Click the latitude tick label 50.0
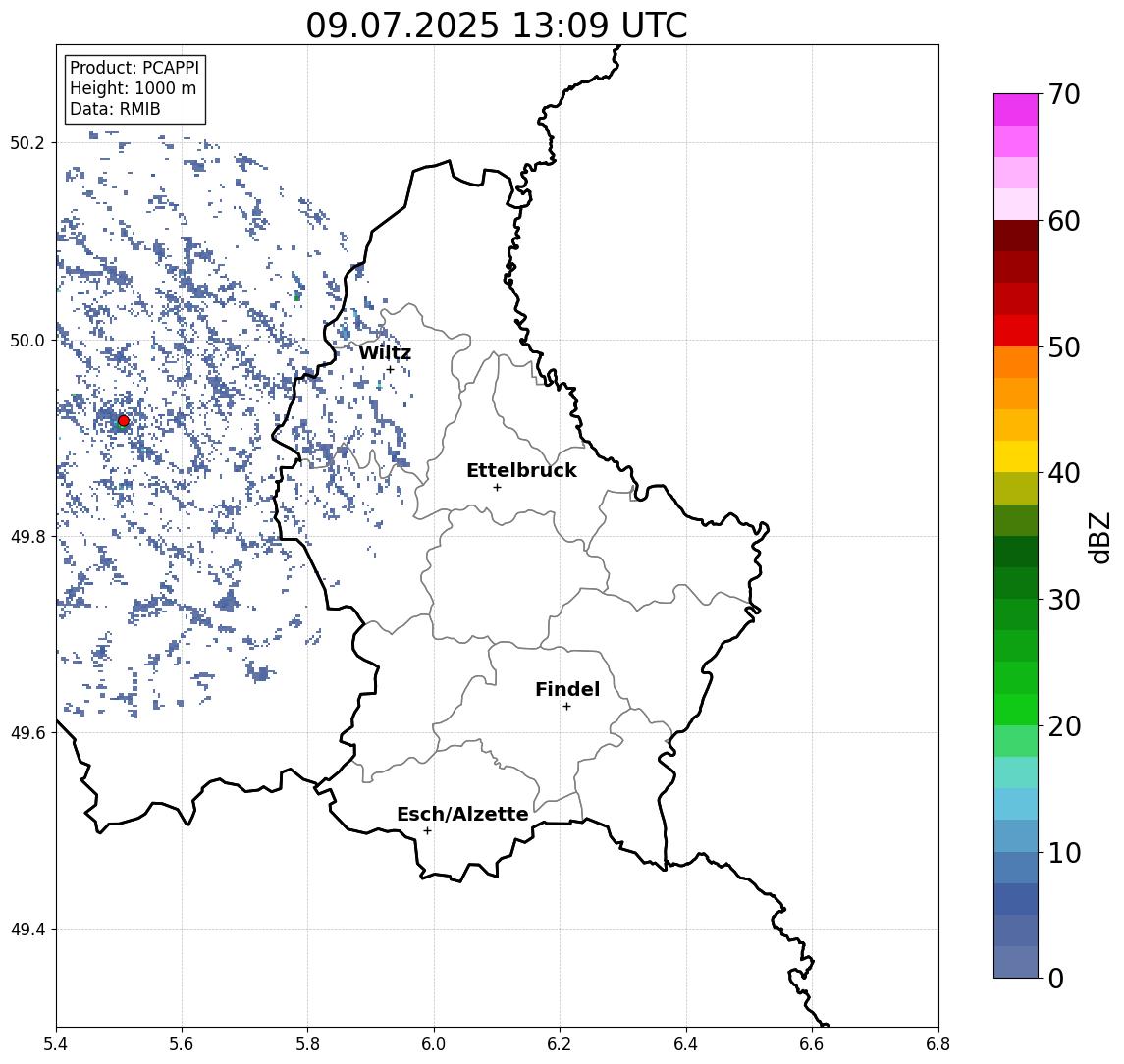 (27, 340)
